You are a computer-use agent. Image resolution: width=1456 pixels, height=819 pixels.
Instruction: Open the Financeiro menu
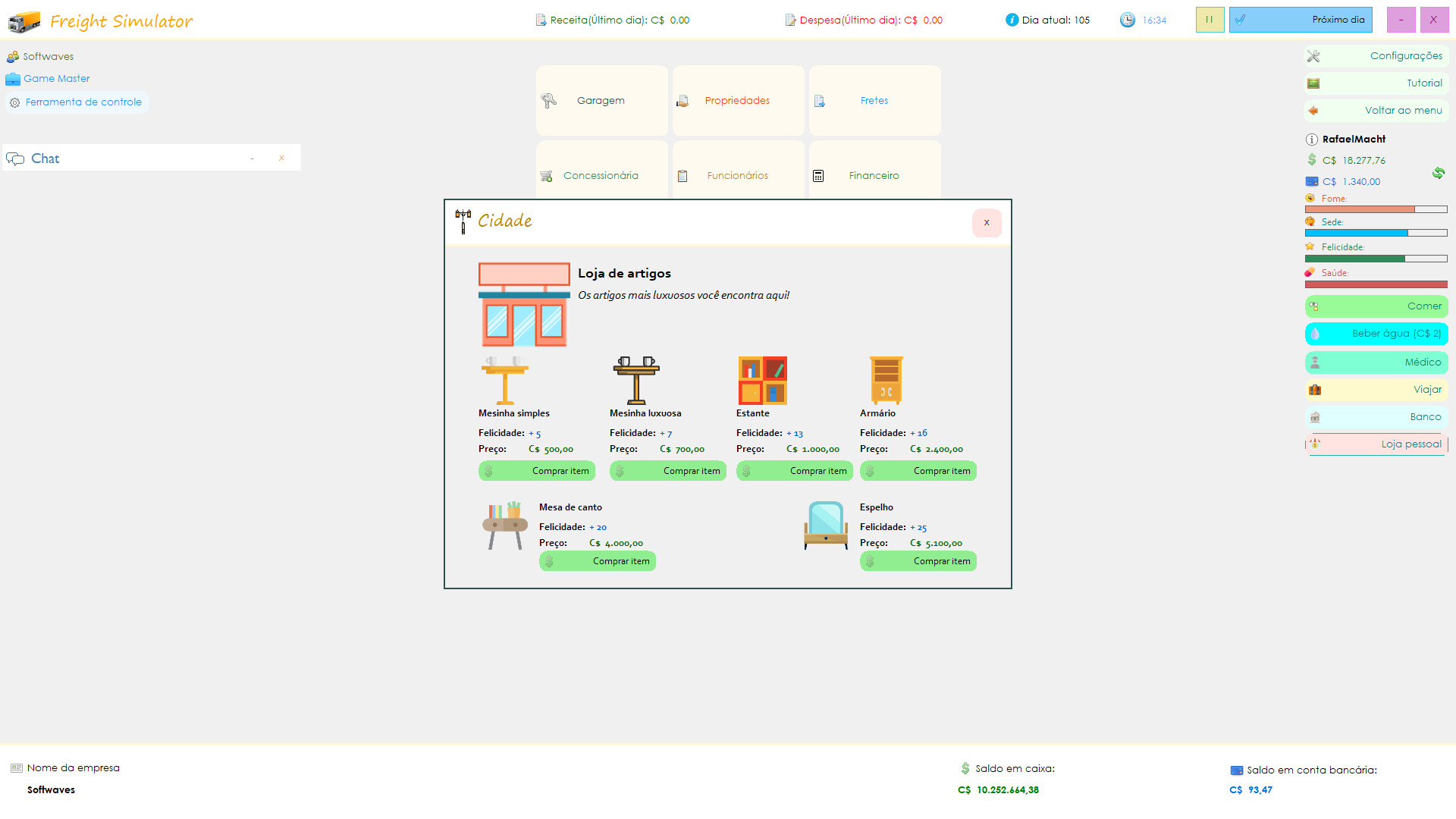pyautogui.click(x=874, y=175)
